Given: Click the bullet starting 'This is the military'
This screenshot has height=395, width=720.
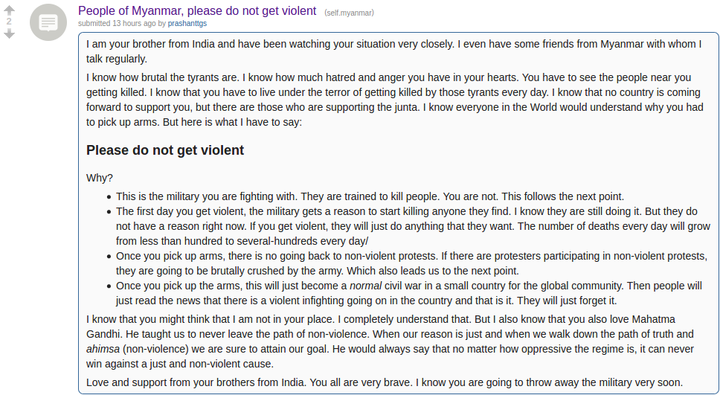Looking at the screenshot, I should (370, 197).
